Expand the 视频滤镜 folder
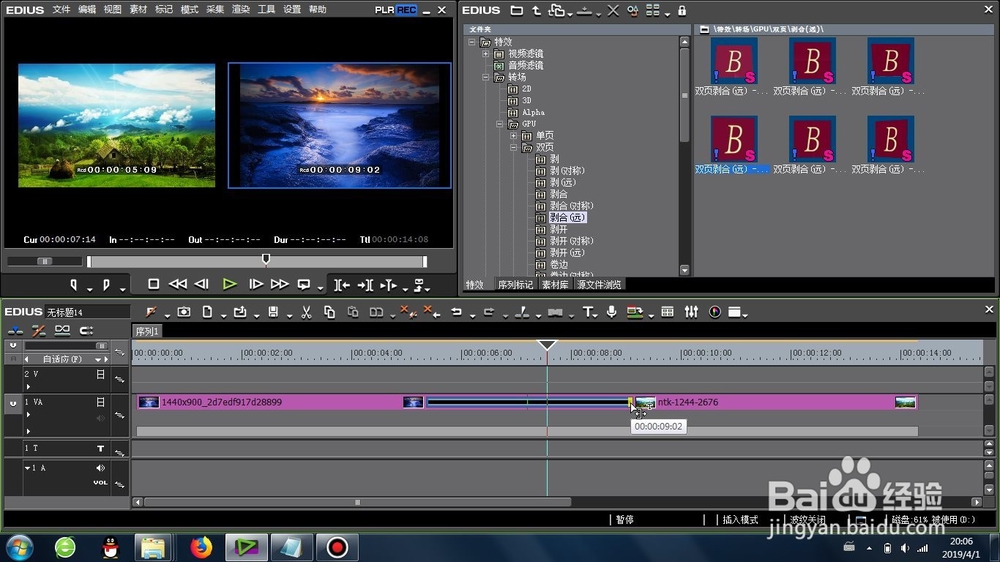Viewport: 1000px width, 562px height. coord(486,54)
